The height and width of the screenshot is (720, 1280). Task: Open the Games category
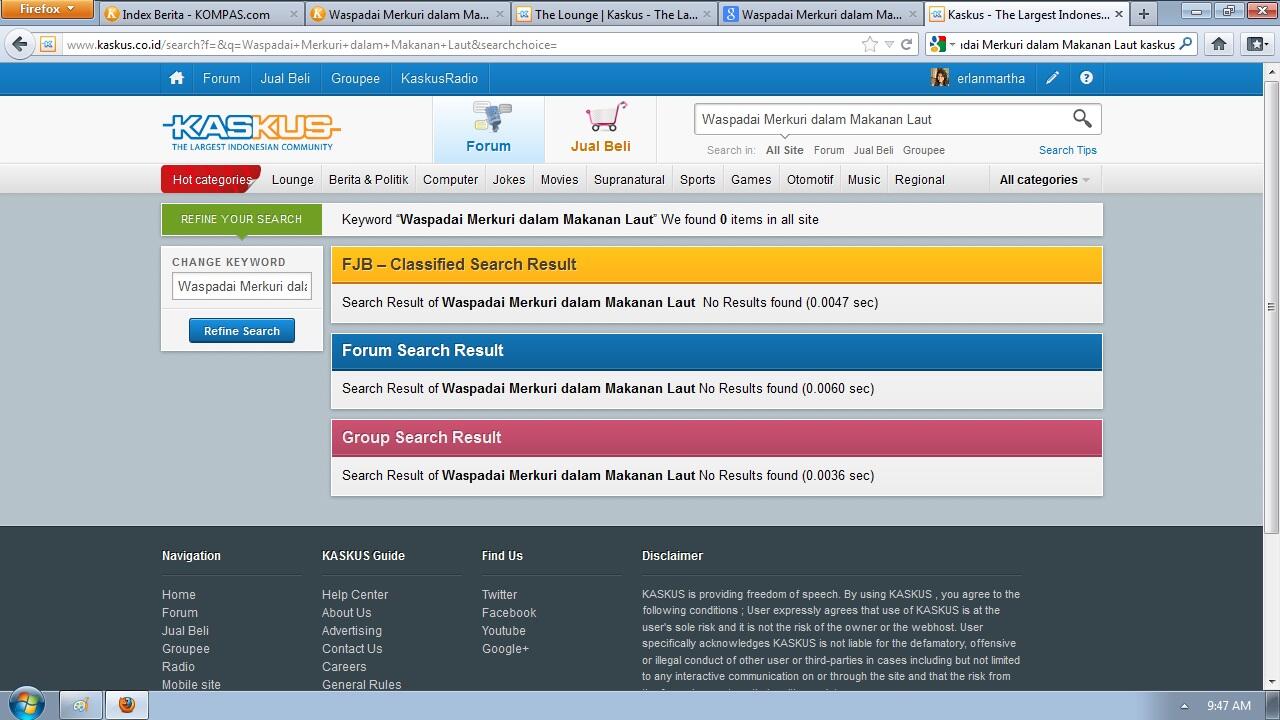(750, 180)
